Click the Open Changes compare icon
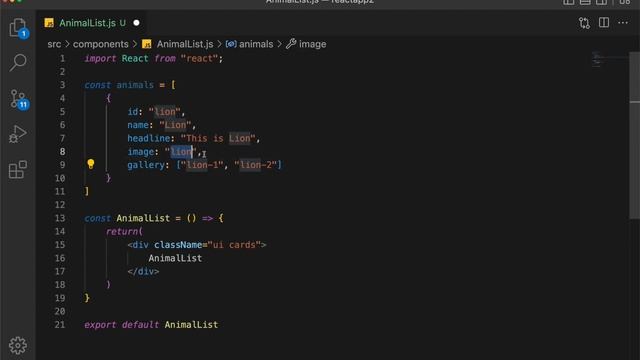 click(x=584, y=23)
